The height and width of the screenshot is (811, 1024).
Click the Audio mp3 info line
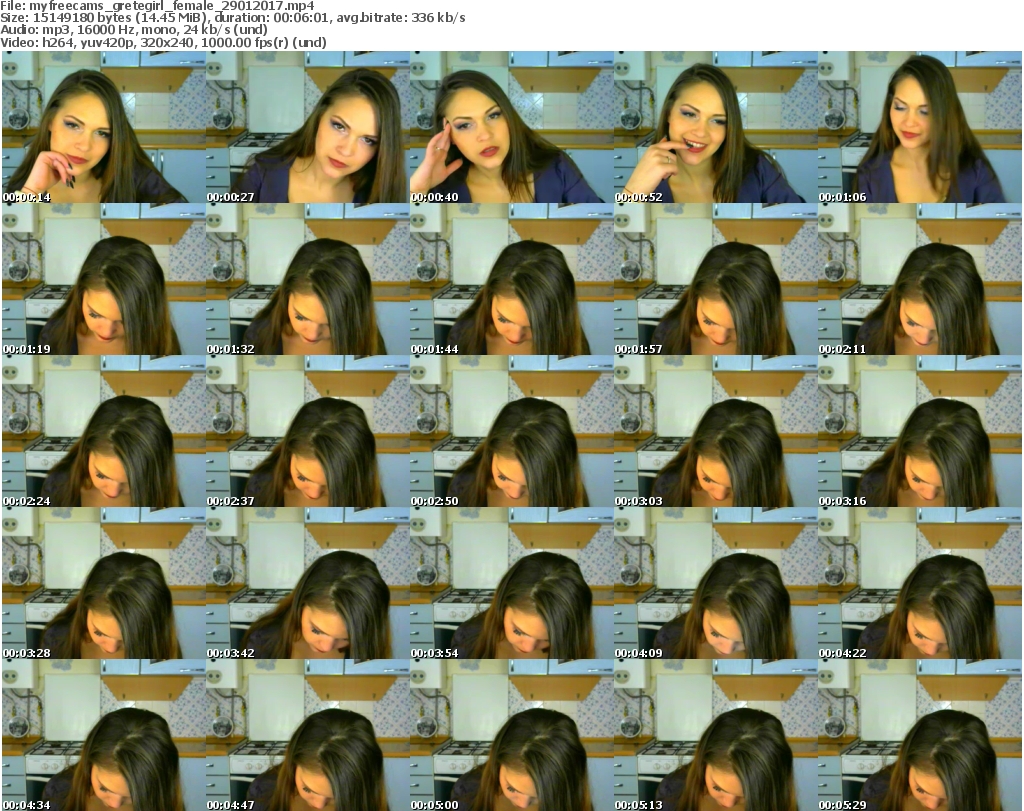134,30
